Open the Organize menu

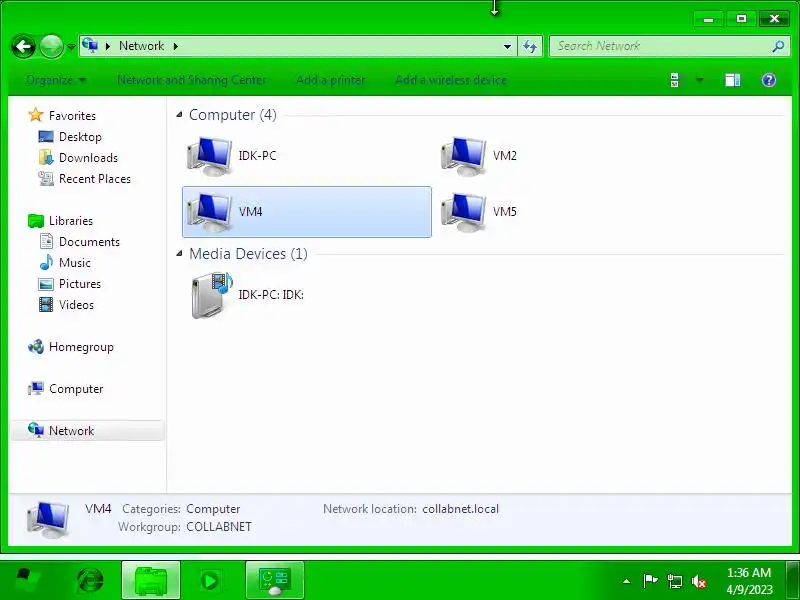pos(56,80)
